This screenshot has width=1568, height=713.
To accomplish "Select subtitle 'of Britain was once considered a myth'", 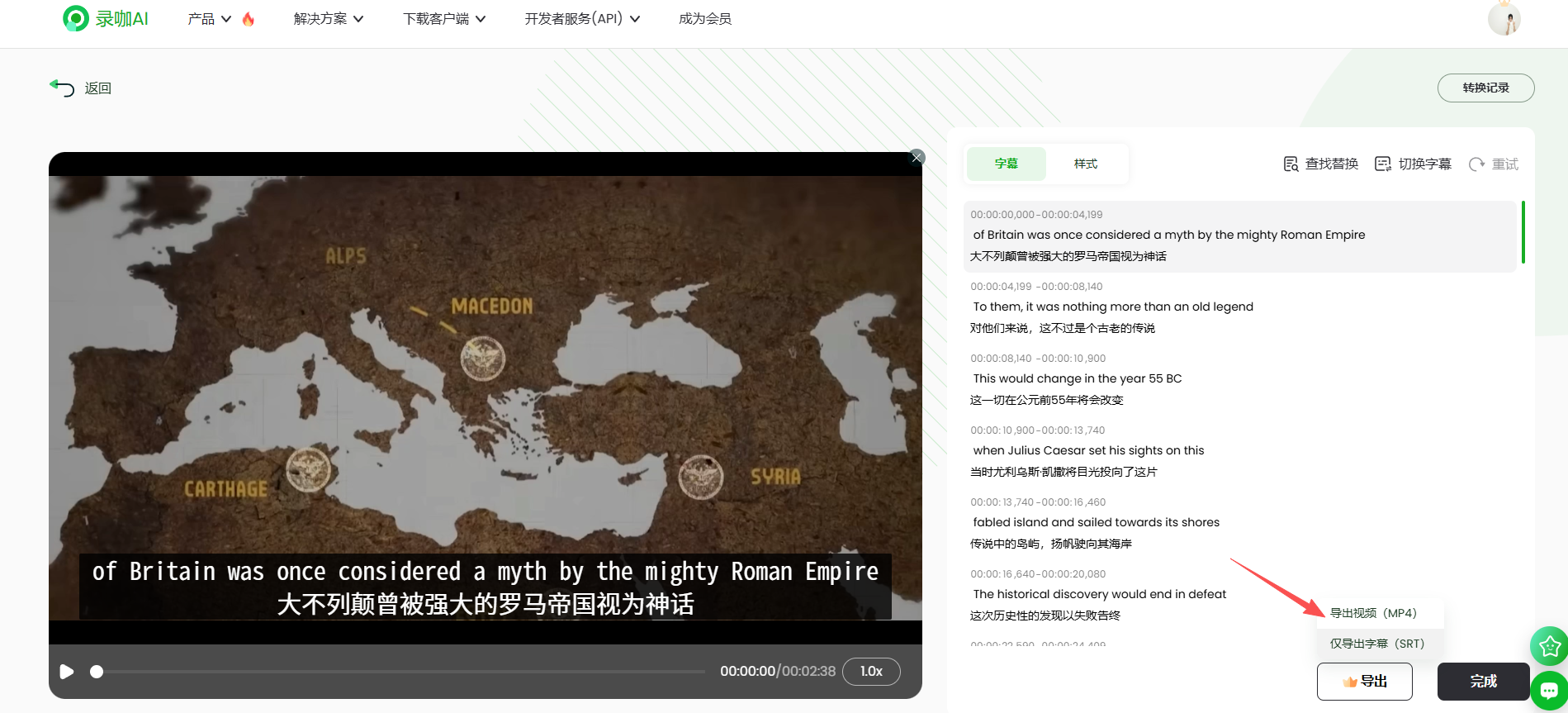I will 1168,235.
